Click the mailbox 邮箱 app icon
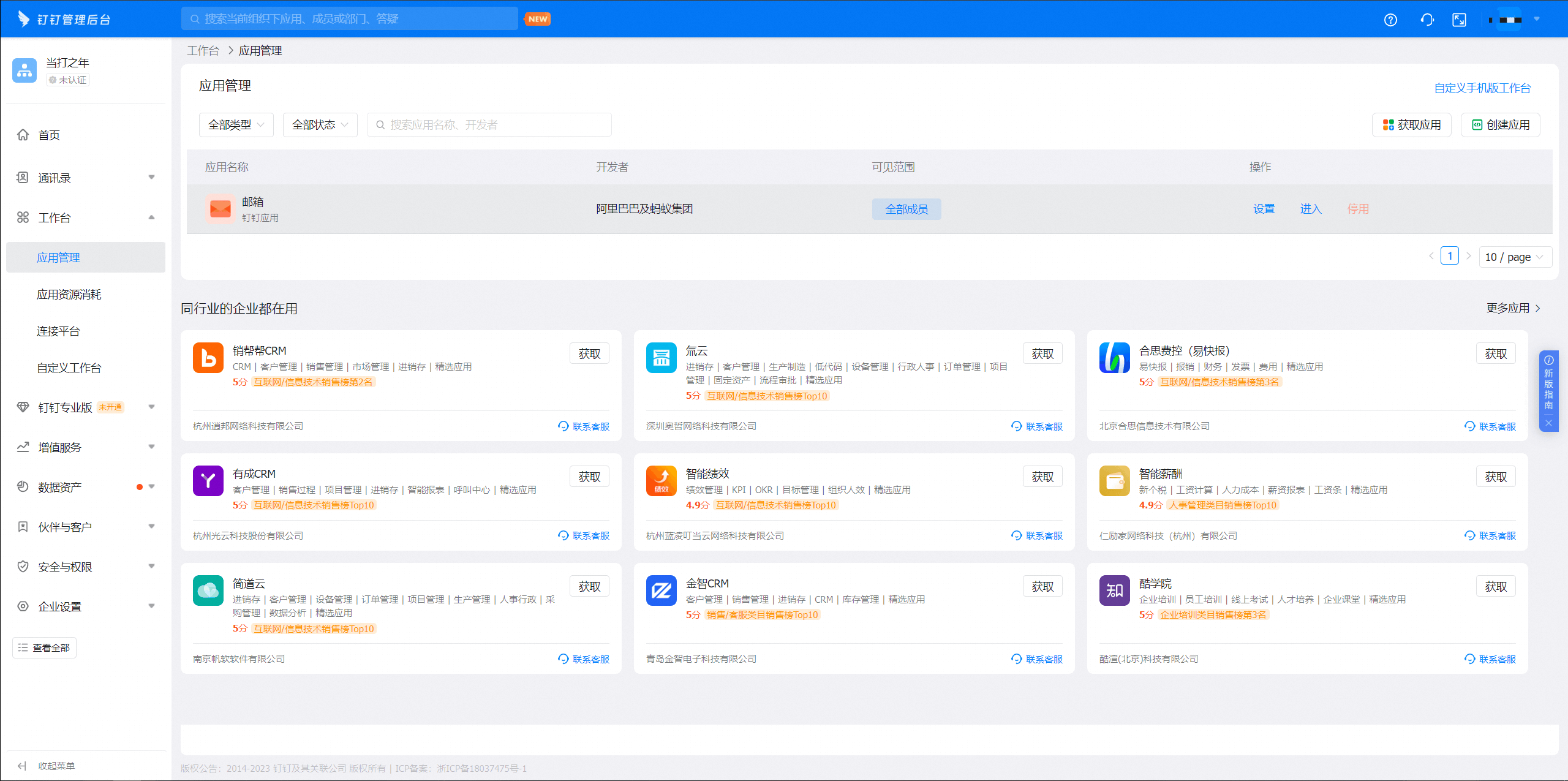Image resolution: width=1568 pixels, height=781 pixels. [x=221, y=209]
